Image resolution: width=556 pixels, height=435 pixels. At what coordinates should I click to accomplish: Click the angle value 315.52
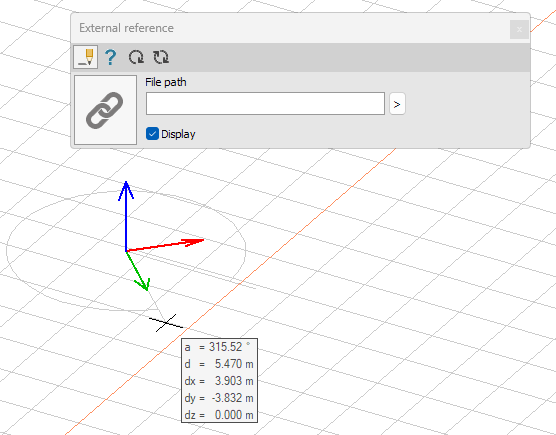(226, 347)
